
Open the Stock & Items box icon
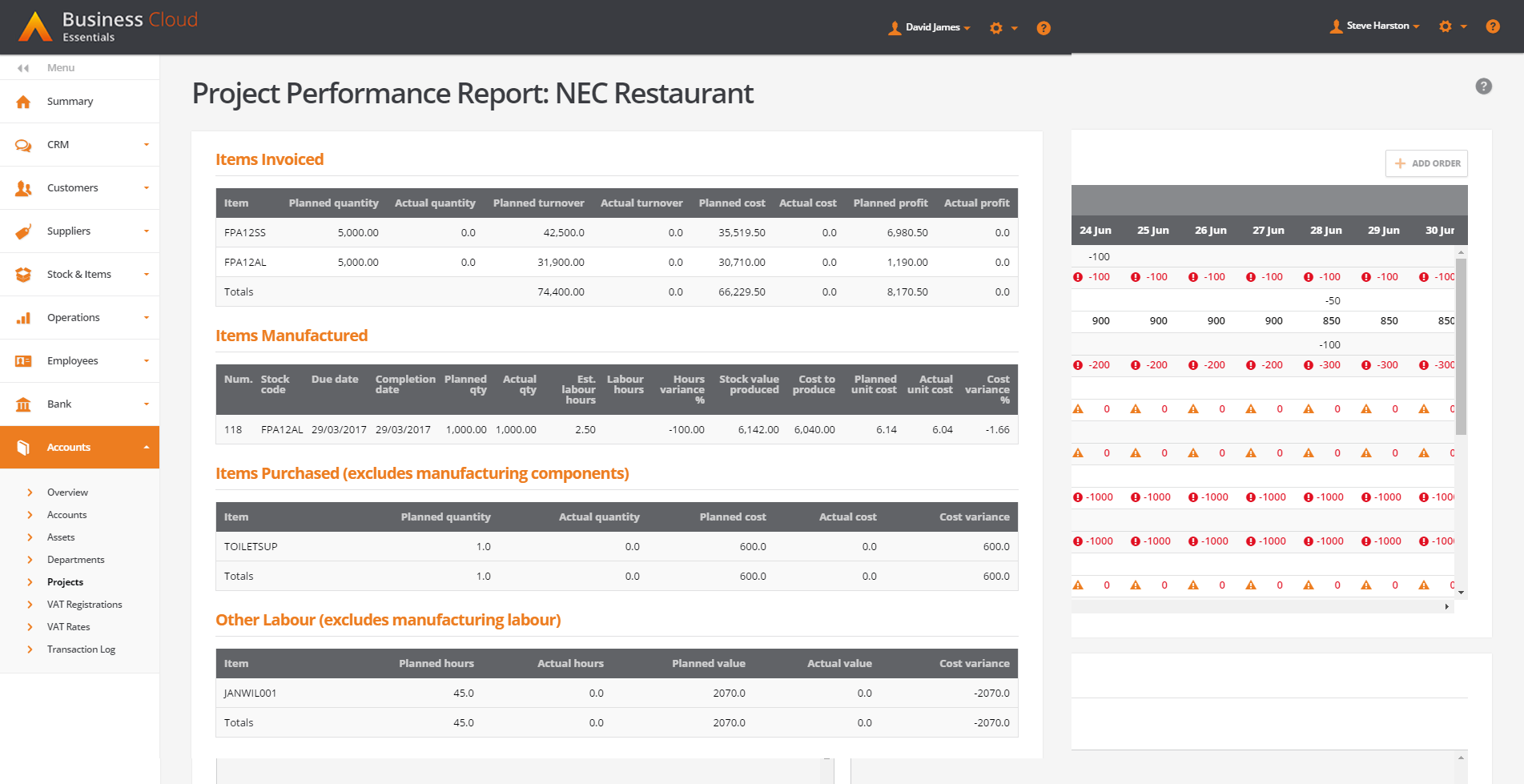click(x=23, y=274)
